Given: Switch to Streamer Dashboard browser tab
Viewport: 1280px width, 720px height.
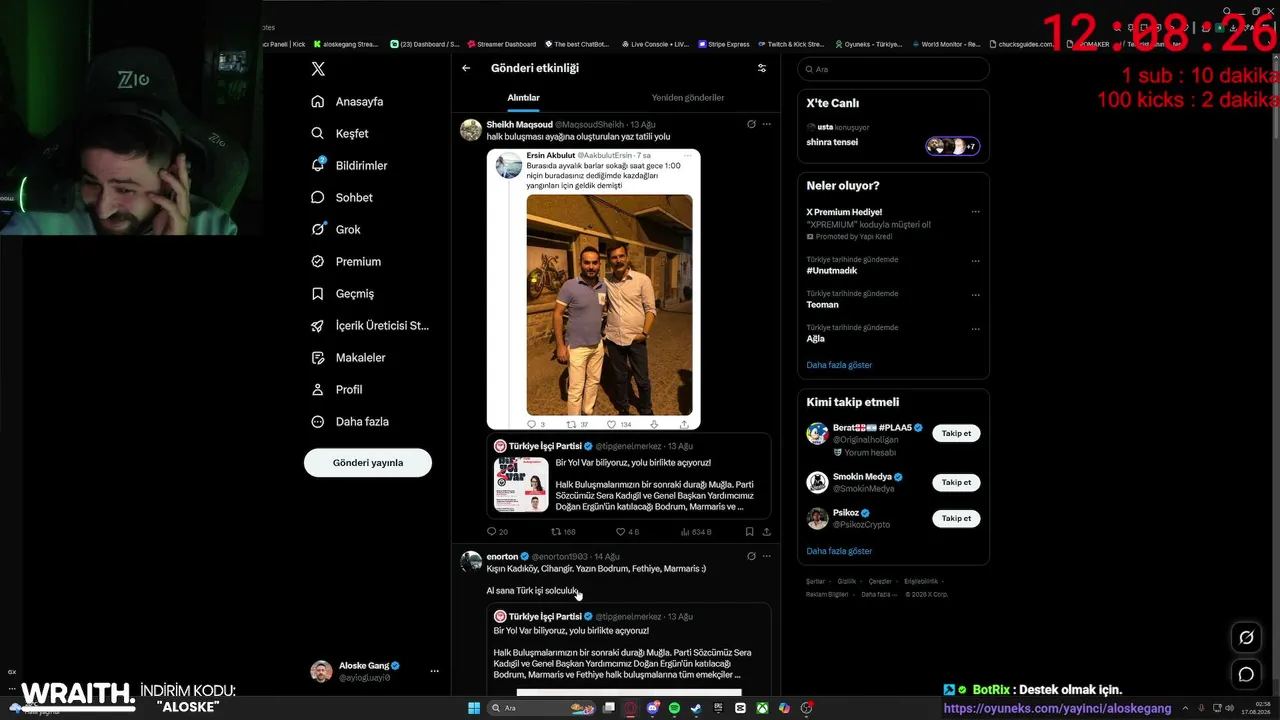Looking at the screenshot, I should (x=501, y=44).
